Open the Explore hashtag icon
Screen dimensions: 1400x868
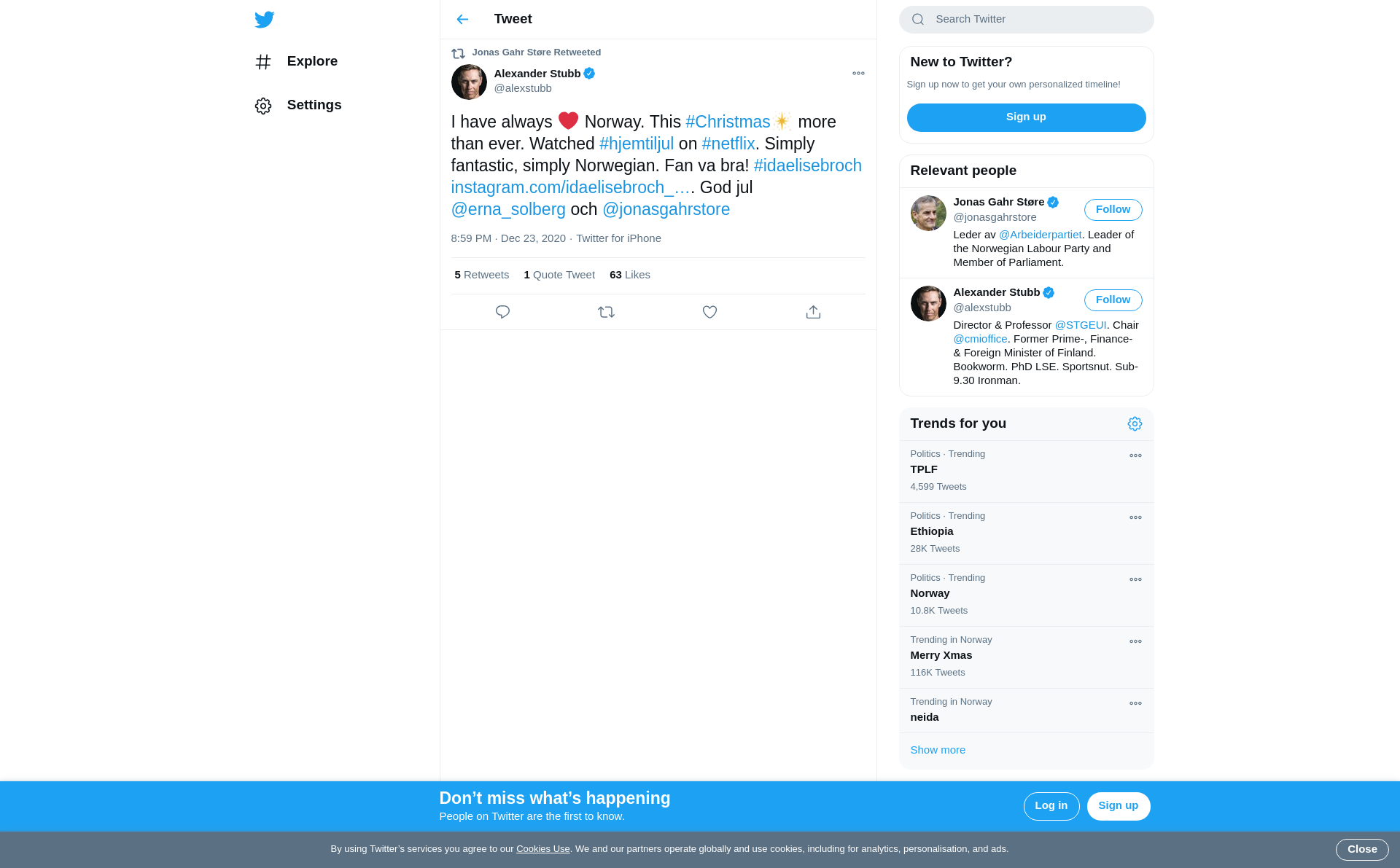coord(263,62)
